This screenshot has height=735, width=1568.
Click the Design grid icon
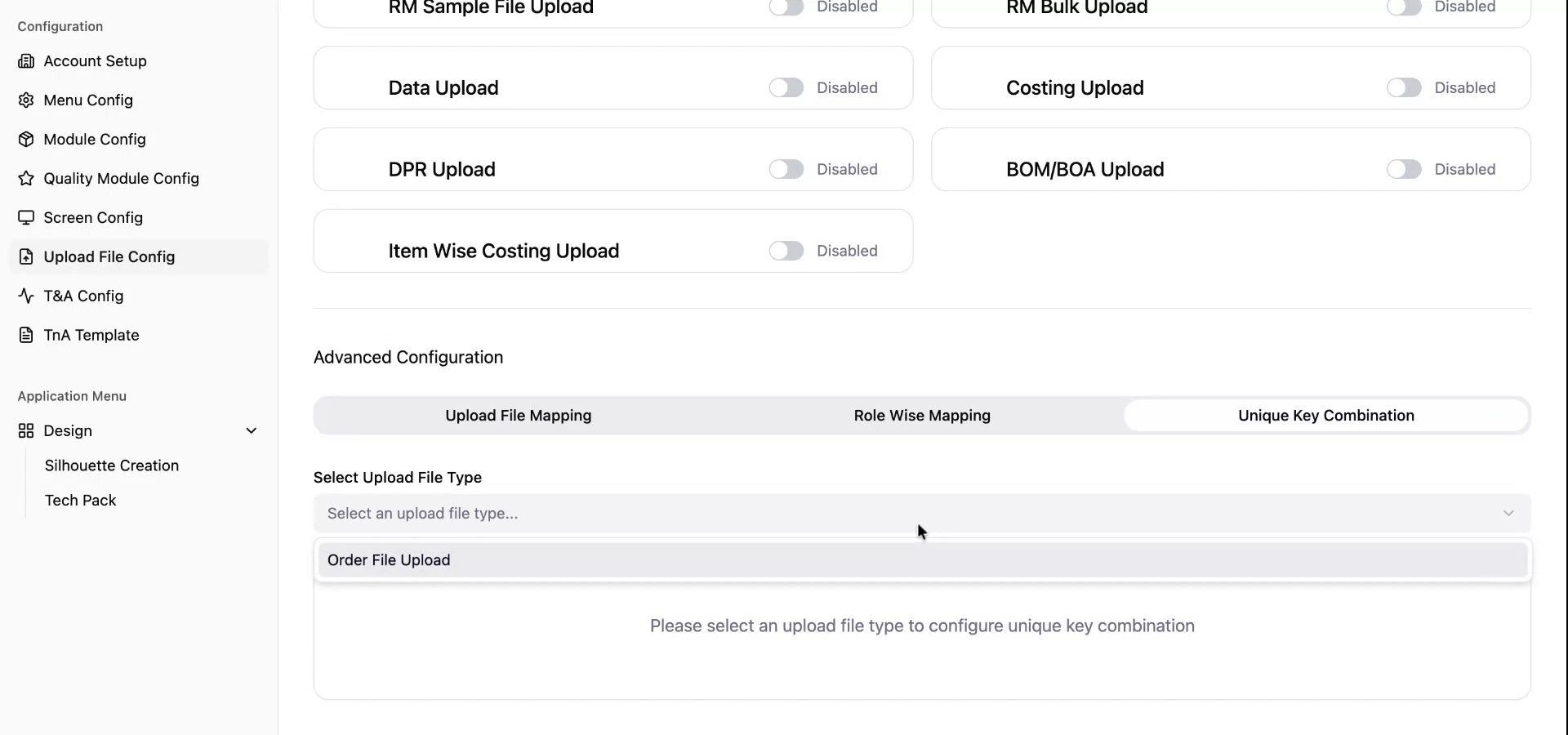pos(26,431)
